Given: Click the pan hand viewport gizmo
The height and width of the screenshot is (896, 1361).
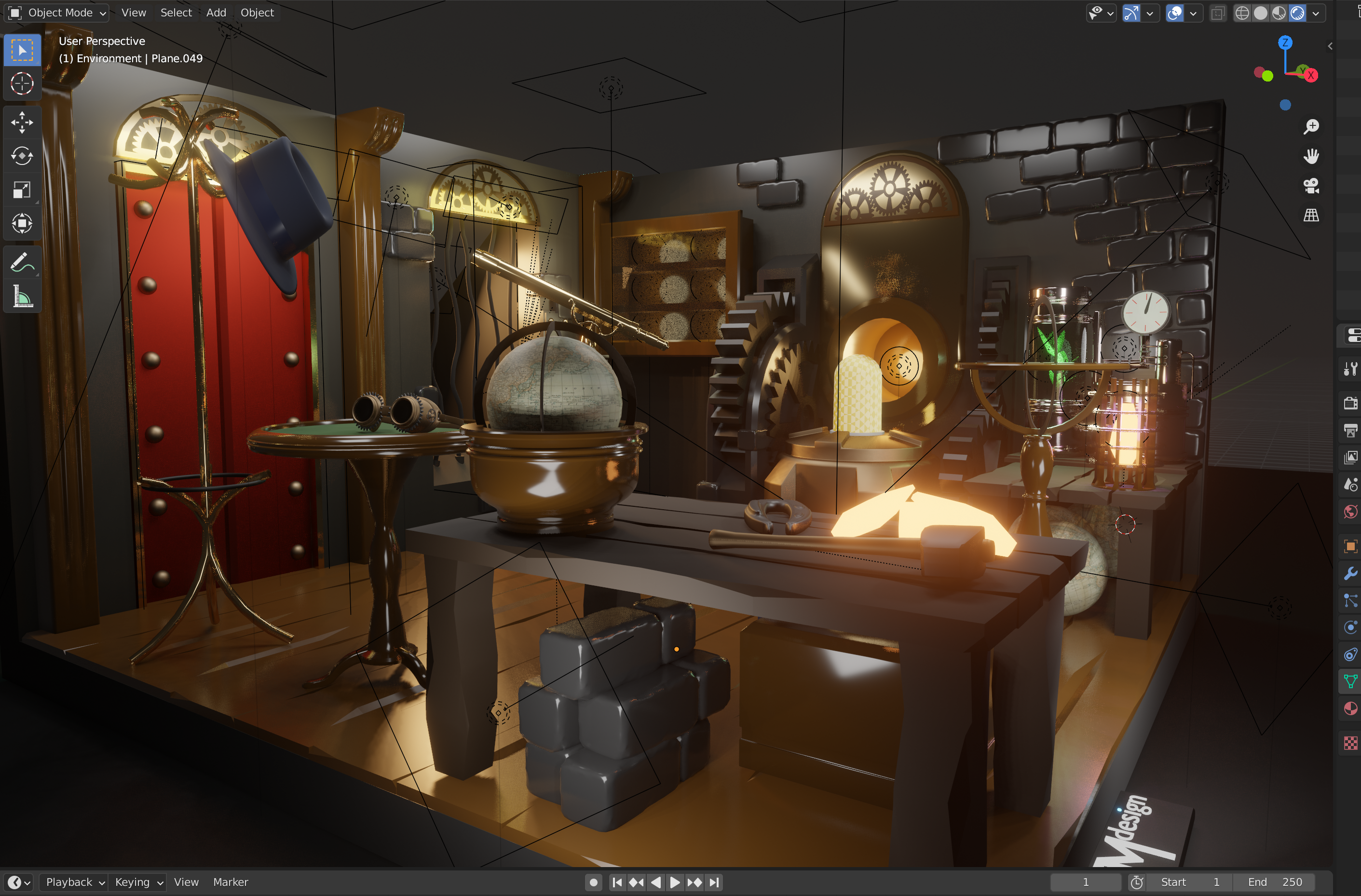Looking at the screenshot, I should coord(1311,156).
